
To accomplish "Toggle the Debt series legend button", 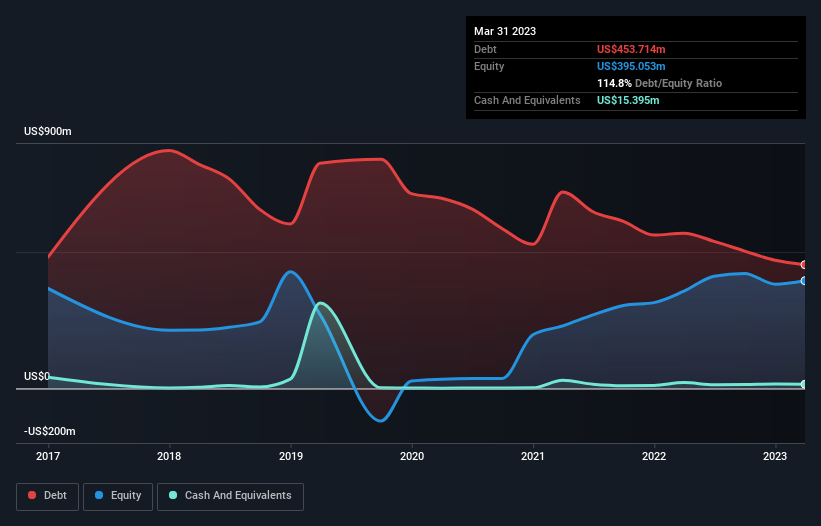I will 48,496.
